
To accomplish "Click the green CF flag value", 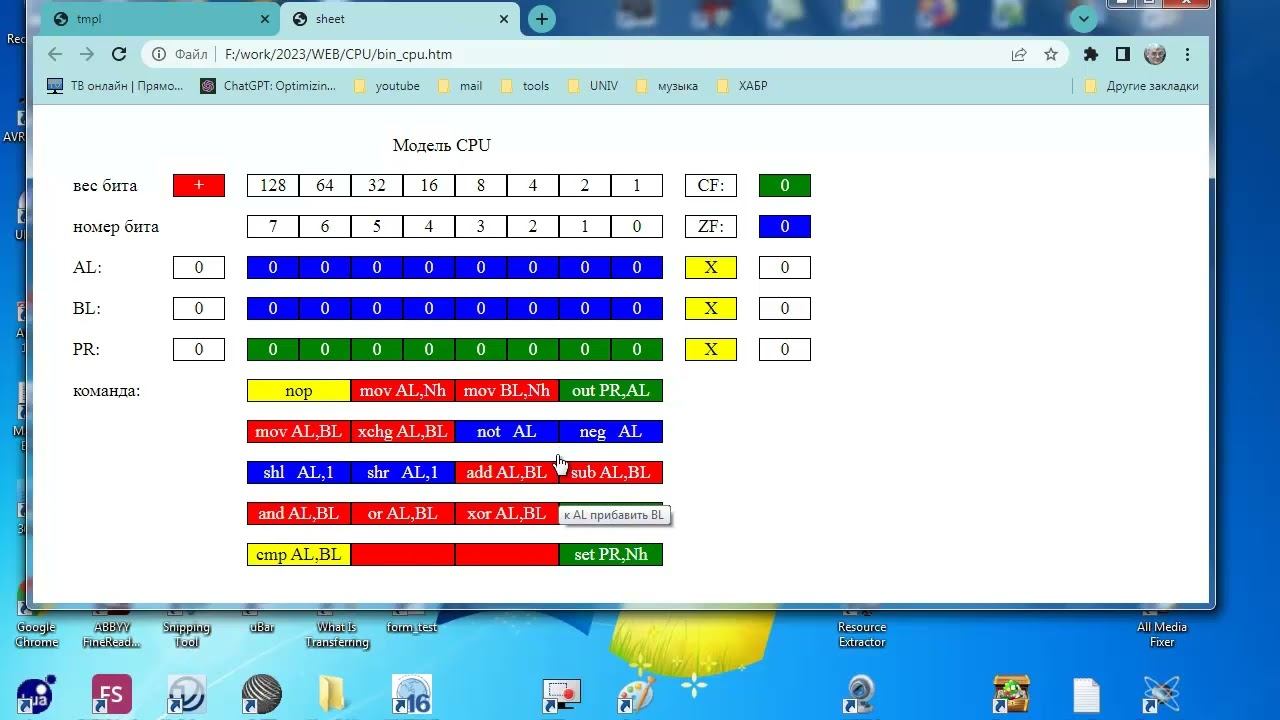I will tap(785, 186).
